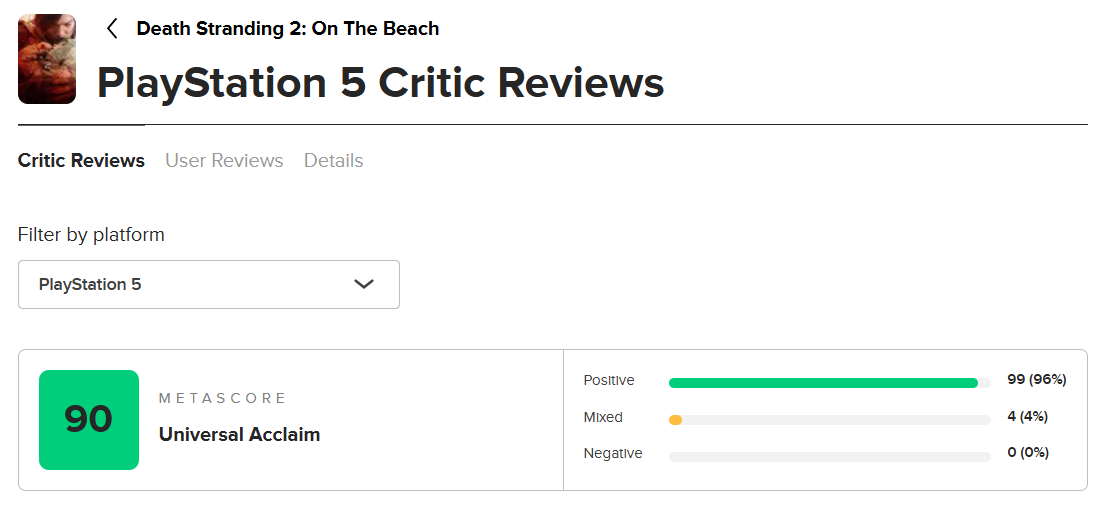The width and height of the screenshot is (1096, 508).
Task: Click the 99 (96%) positive count
Action: pos(1037,380)
